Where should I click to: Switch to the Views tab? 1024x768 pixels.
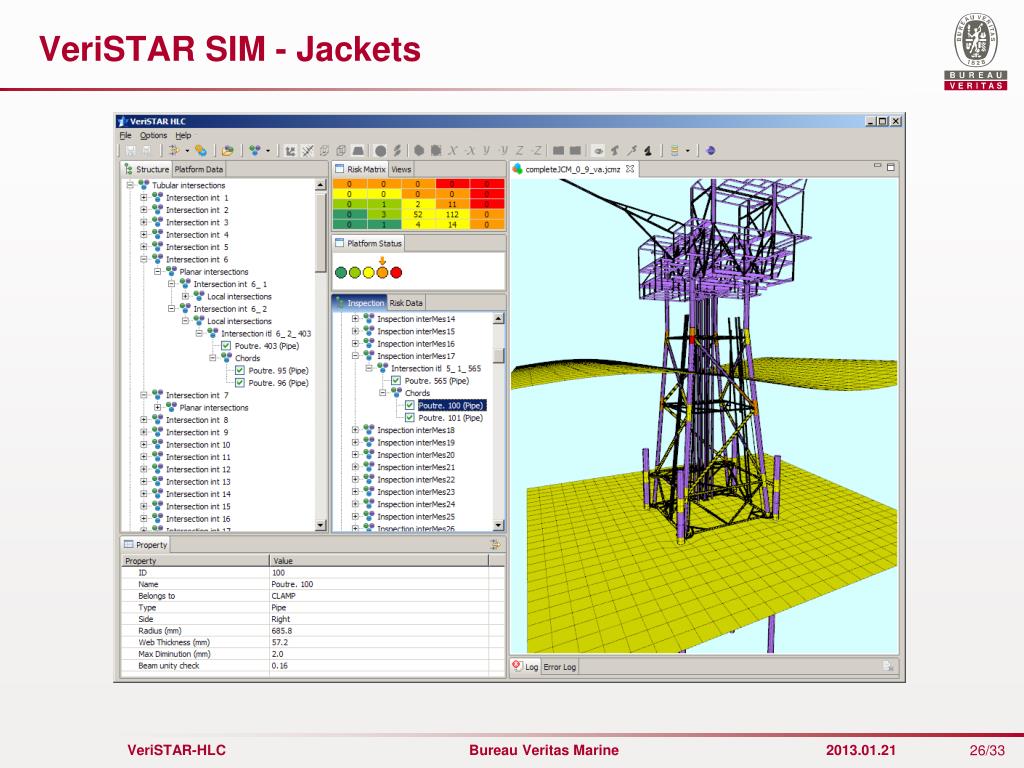(x=401, y=169)
